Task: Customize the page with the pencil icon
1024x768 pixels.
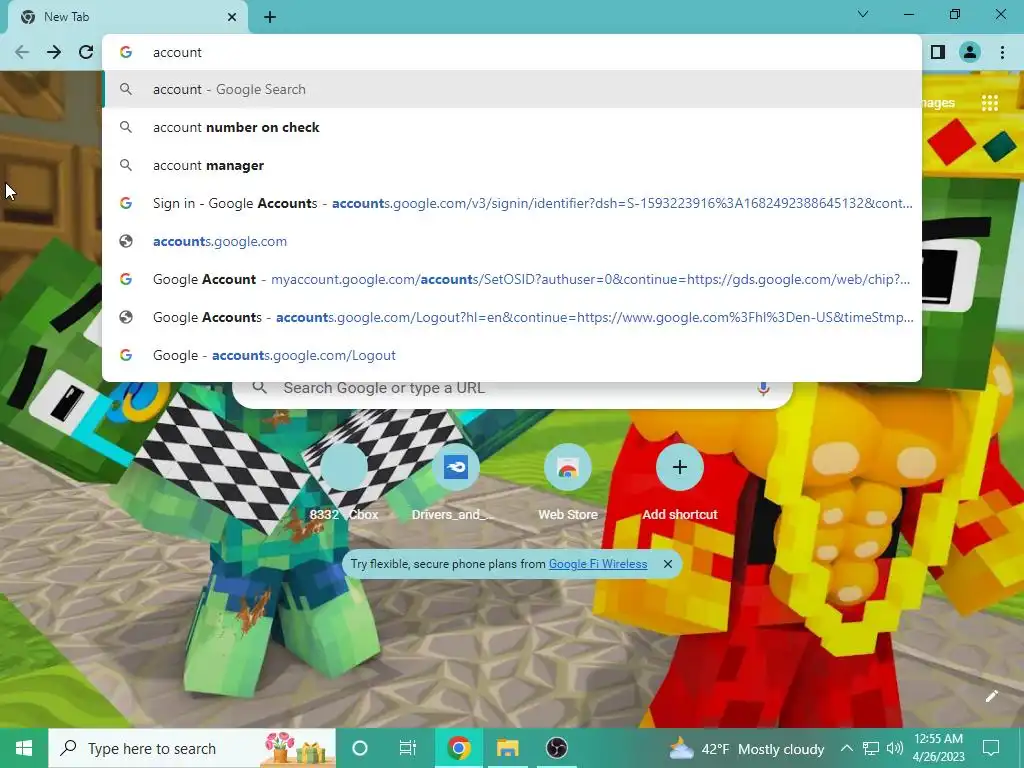Action: coord(991,696)
